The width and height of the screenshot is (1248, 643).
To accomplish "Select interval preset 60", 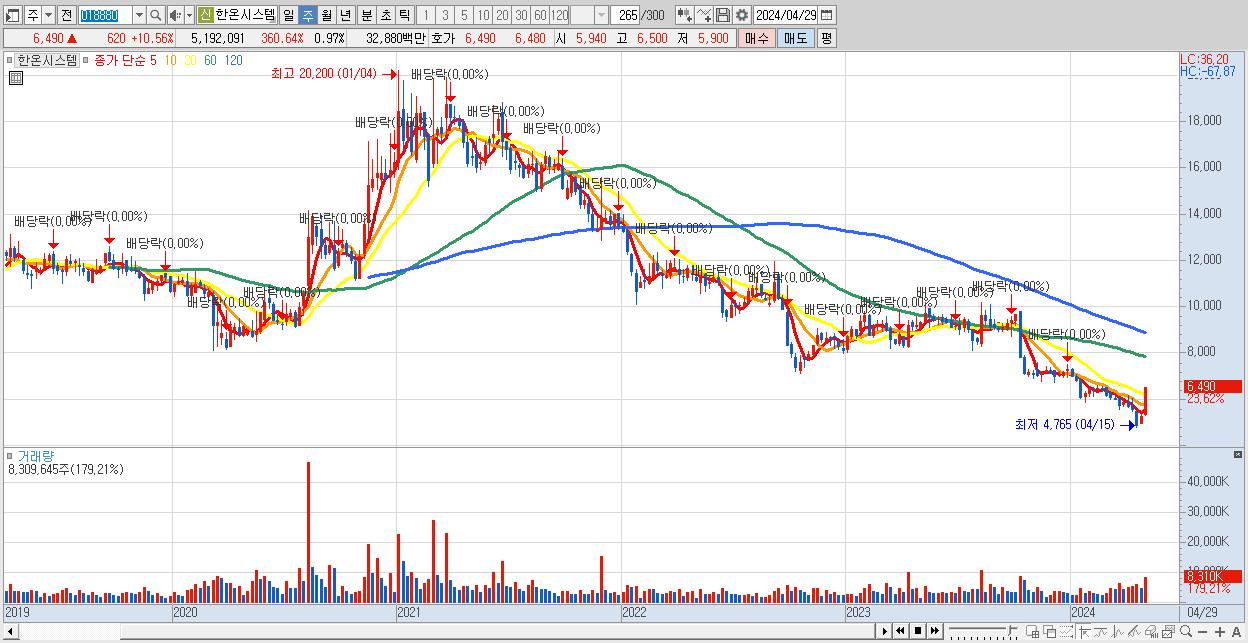I will pyautogui.click(x=540, y=15).
